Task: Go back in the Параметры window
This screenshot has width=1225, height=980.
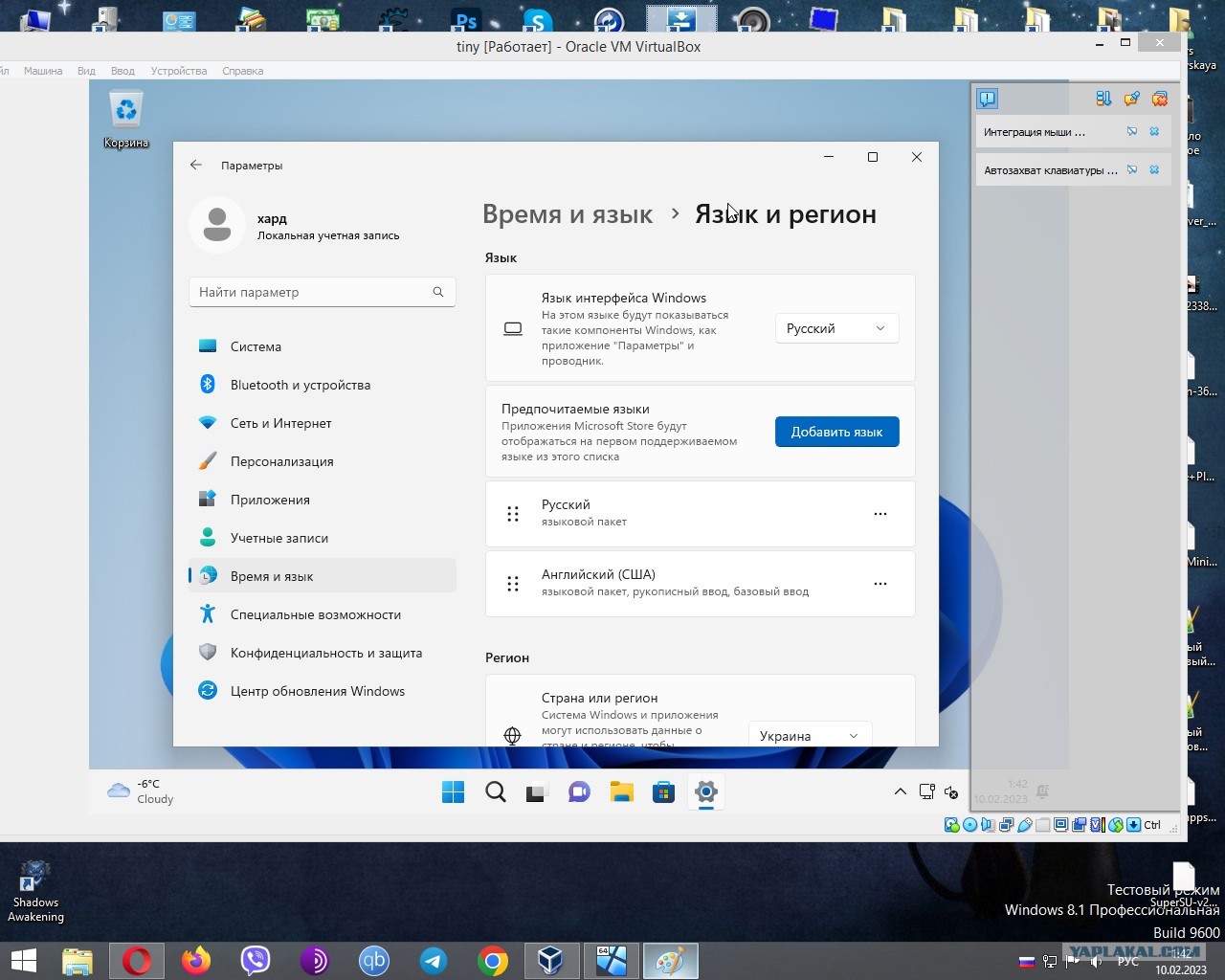Action: click(196, 165)
